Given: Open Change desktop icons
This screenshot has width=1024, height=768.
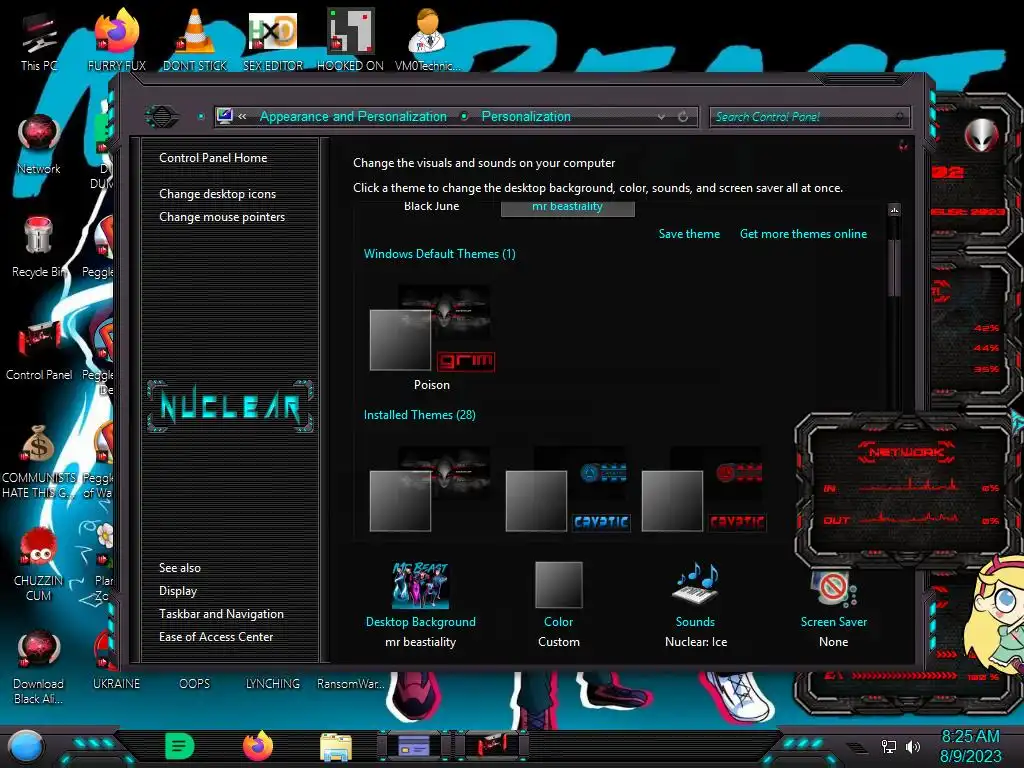Looking at the screenshot, I should (217, 194).
